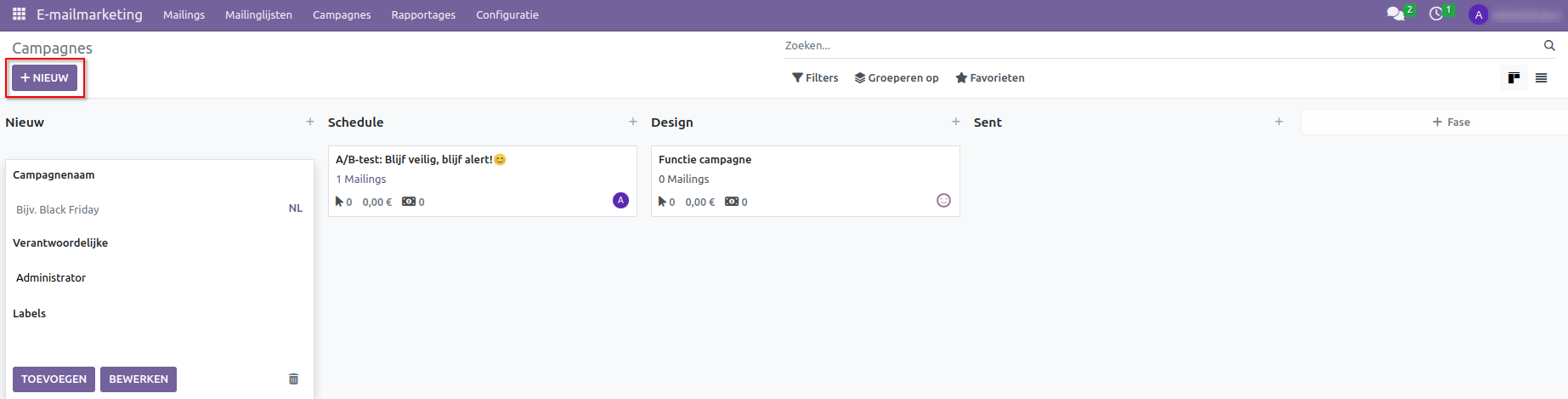
Task: Open the Rapportages menu
Action: [423, 15]
